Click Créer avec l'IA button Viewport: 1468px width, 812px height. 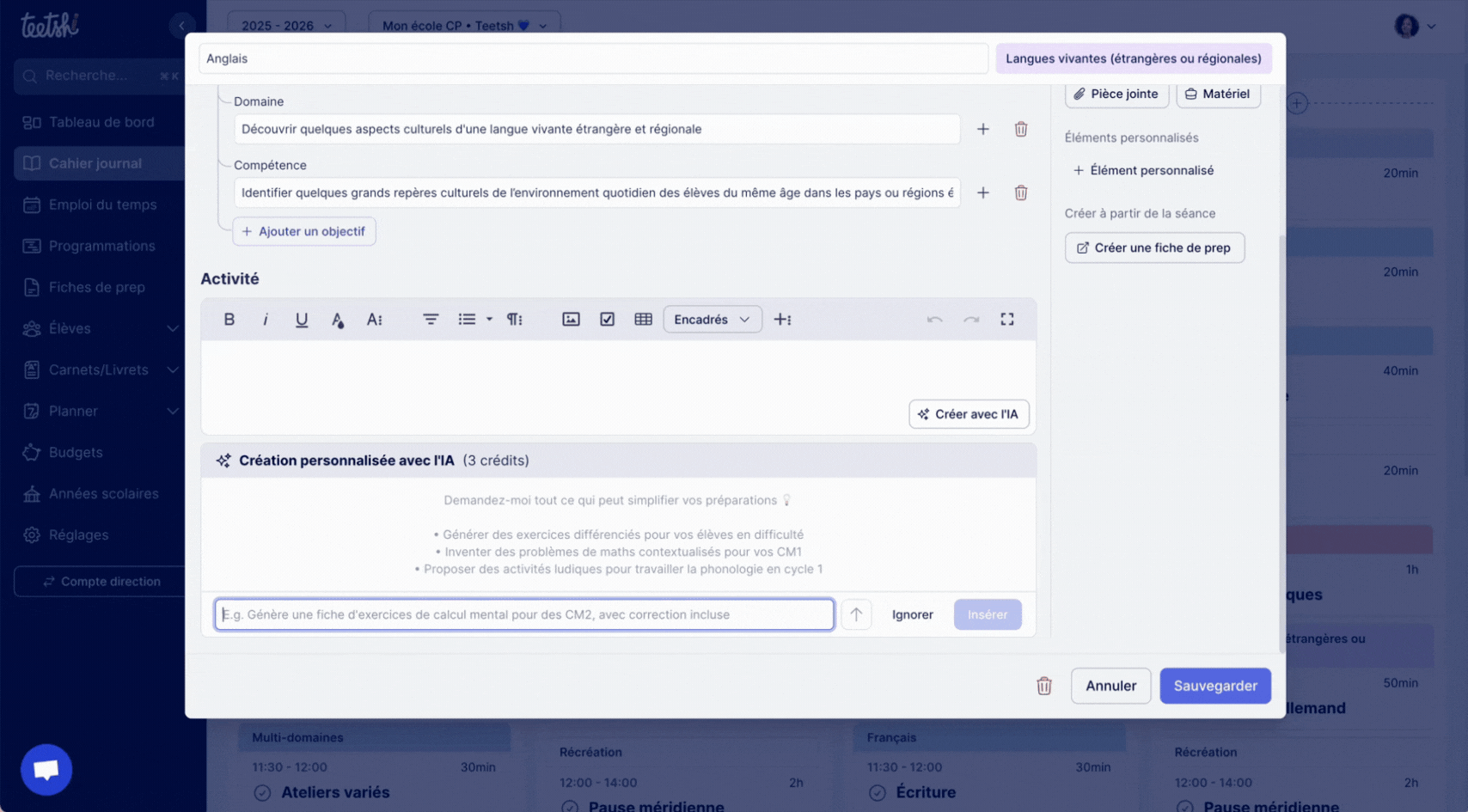[968, 414]
